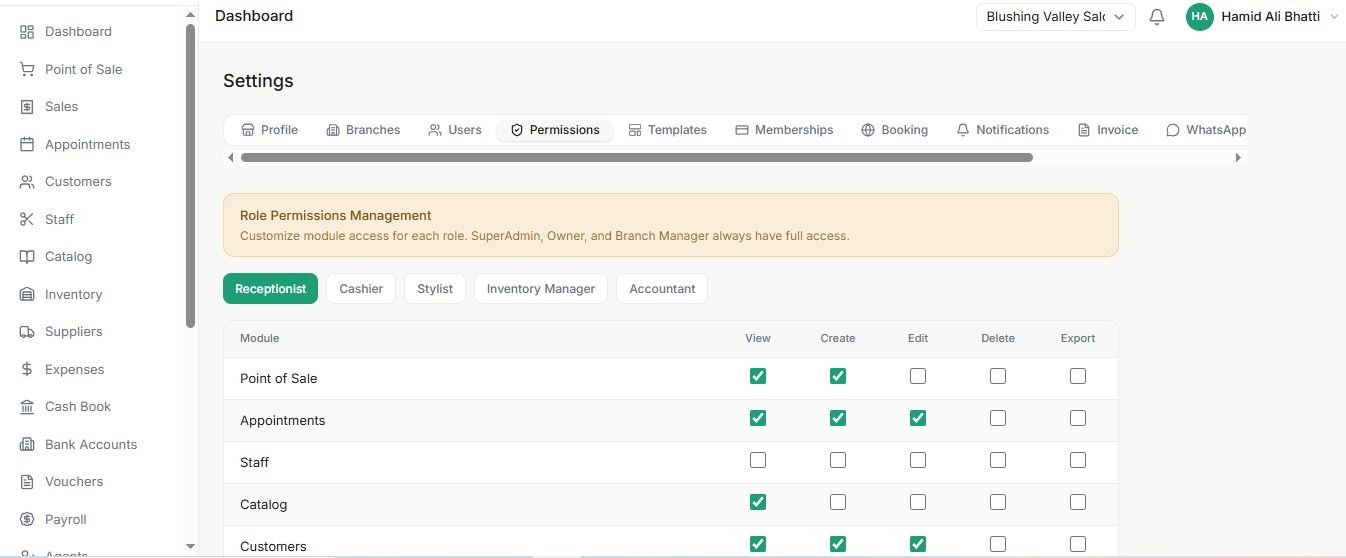Open the Booking settings tab
The height and width of the screenshot is (558, 1346).
[x=895, y=130]
